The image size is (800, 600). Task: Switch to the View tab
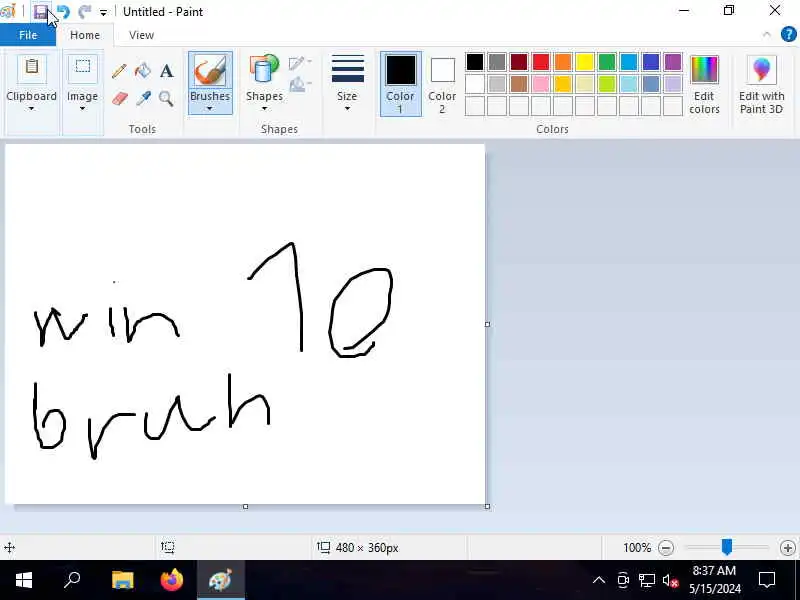[141, 35]
